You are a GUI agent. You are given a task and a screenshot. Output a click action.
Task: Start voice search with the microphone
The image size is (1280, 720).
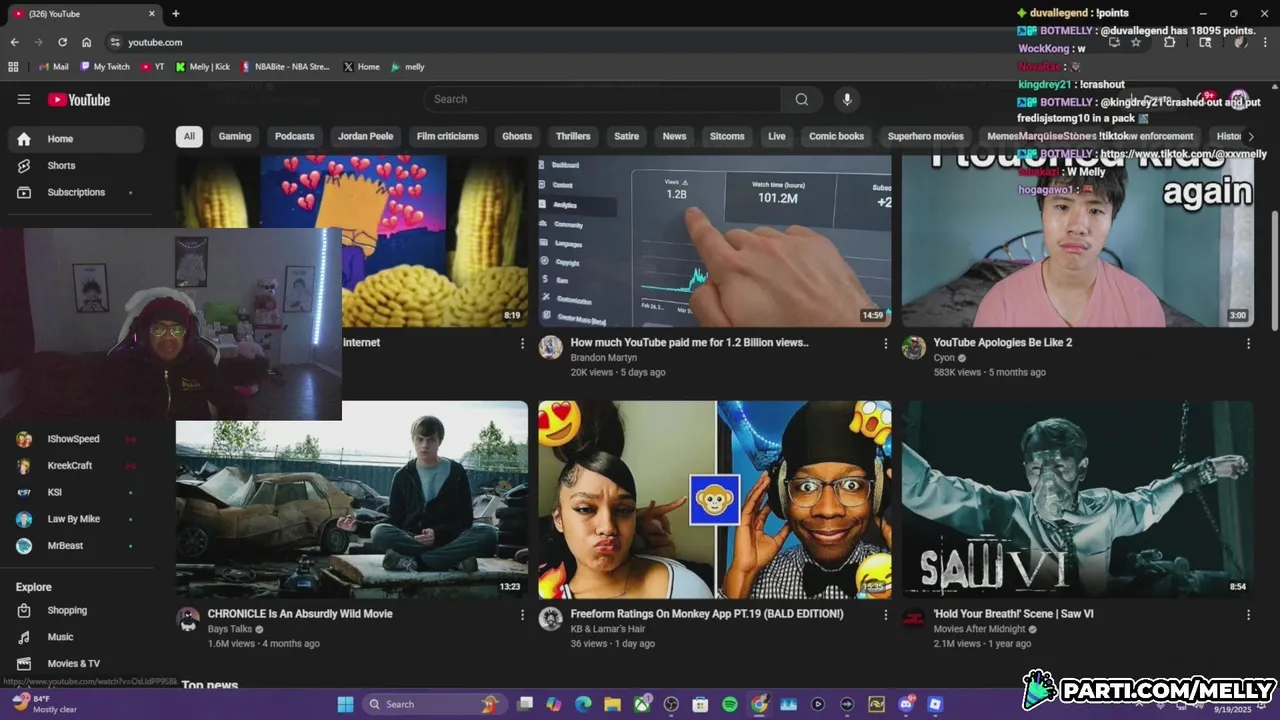click(x=847, y=99)
